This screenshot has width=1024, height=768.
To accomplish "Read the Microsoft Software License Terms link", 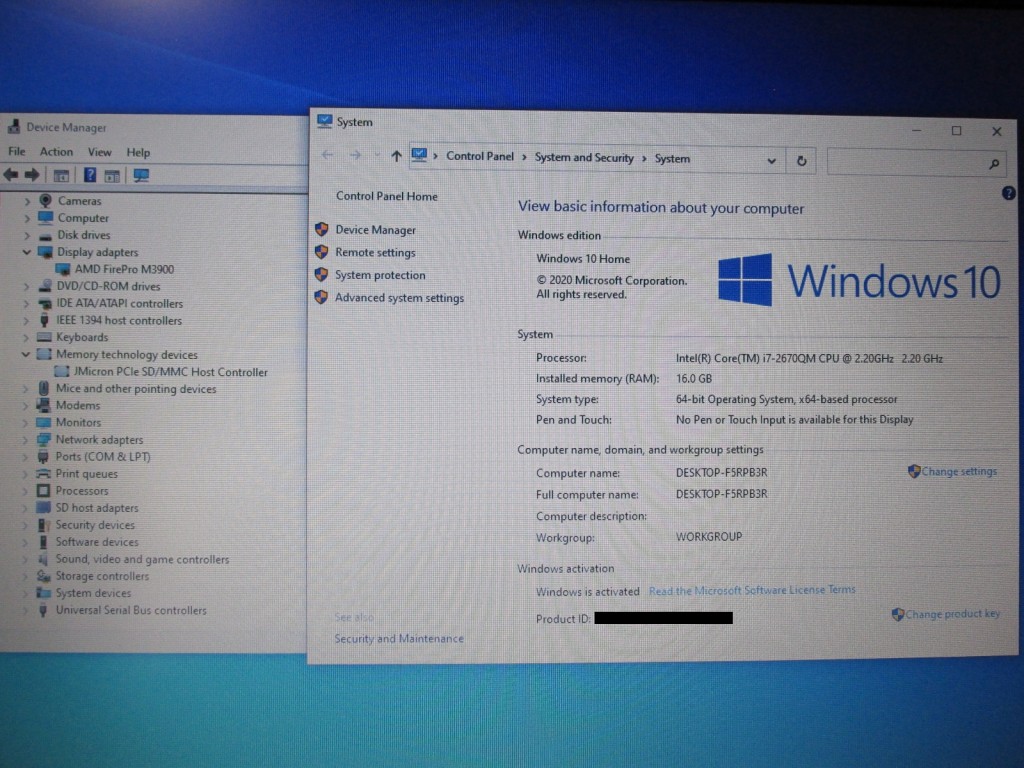I will pos(752,590).
